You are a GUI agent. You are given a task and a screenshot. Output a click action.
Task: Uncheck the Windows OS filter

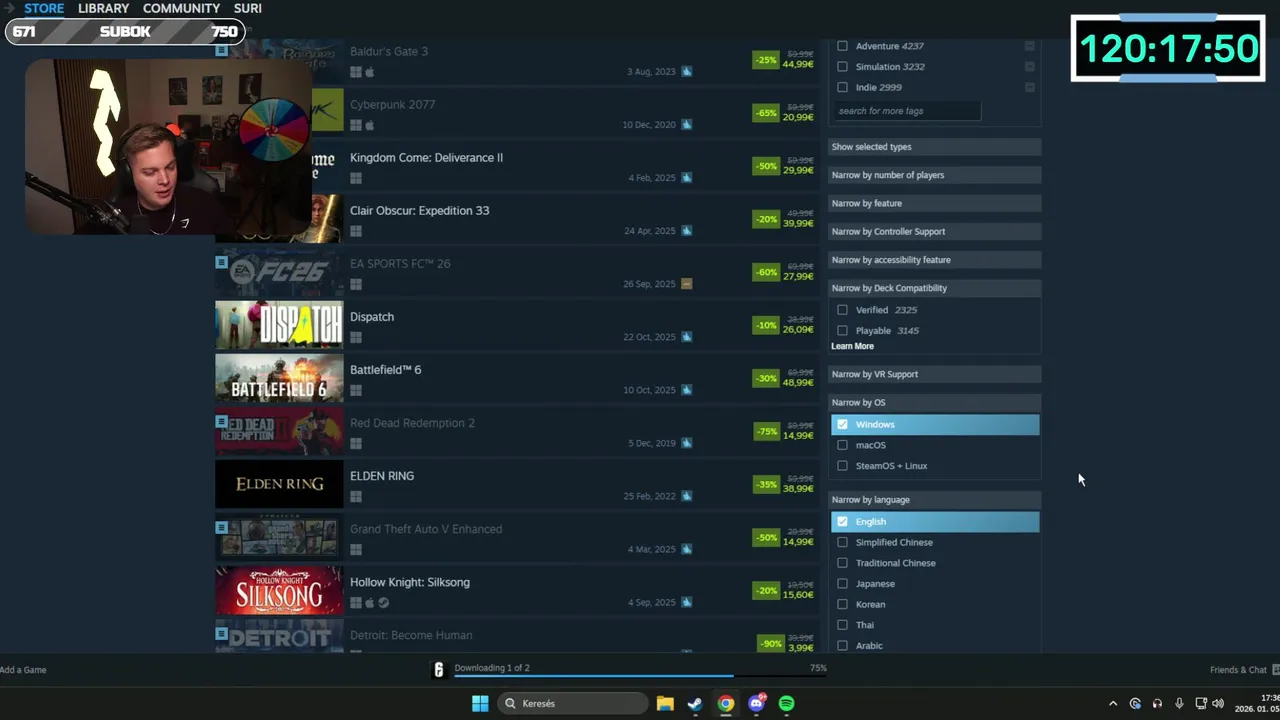point(842,424)
